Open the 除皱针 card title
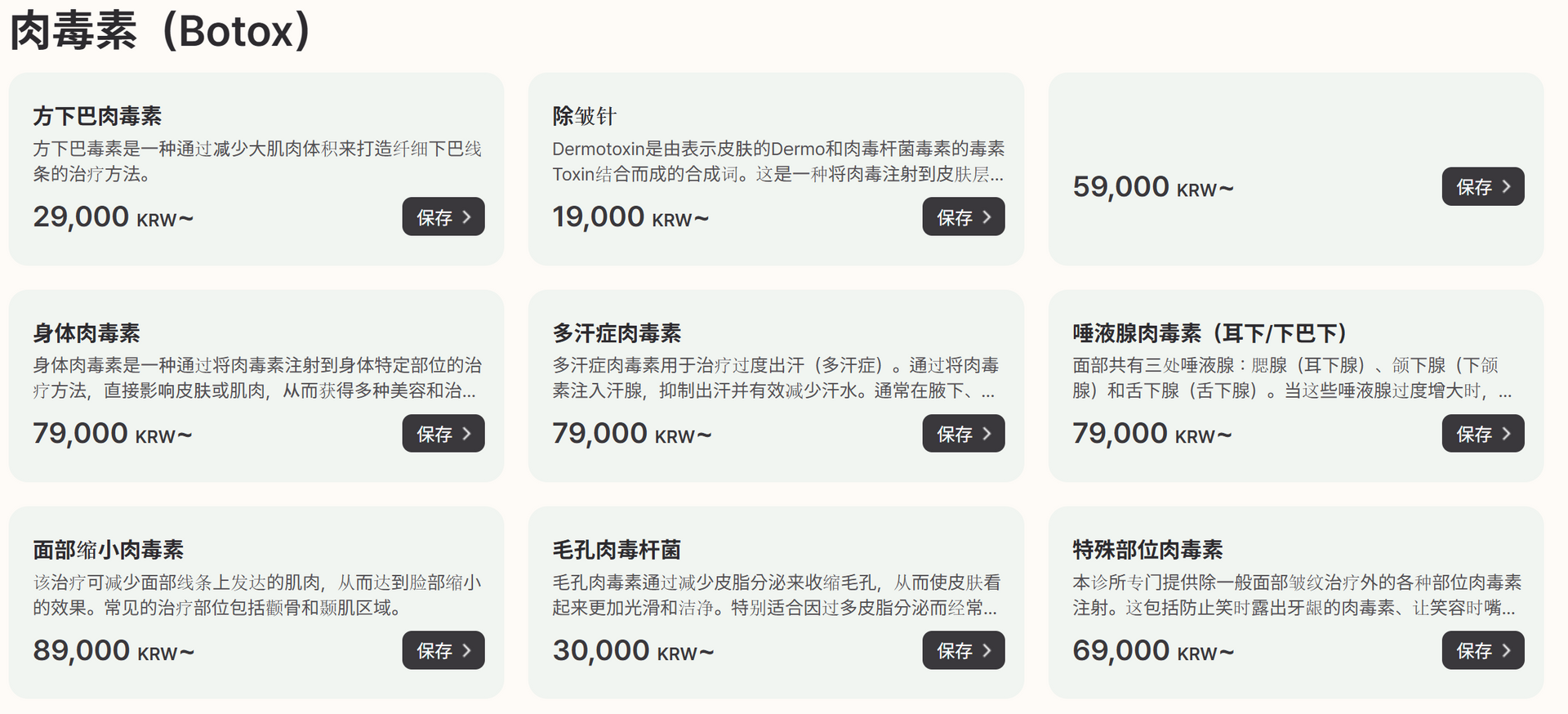Image resolution: width=1568 pixels, height=714 pixels. (x=584, y=116)
